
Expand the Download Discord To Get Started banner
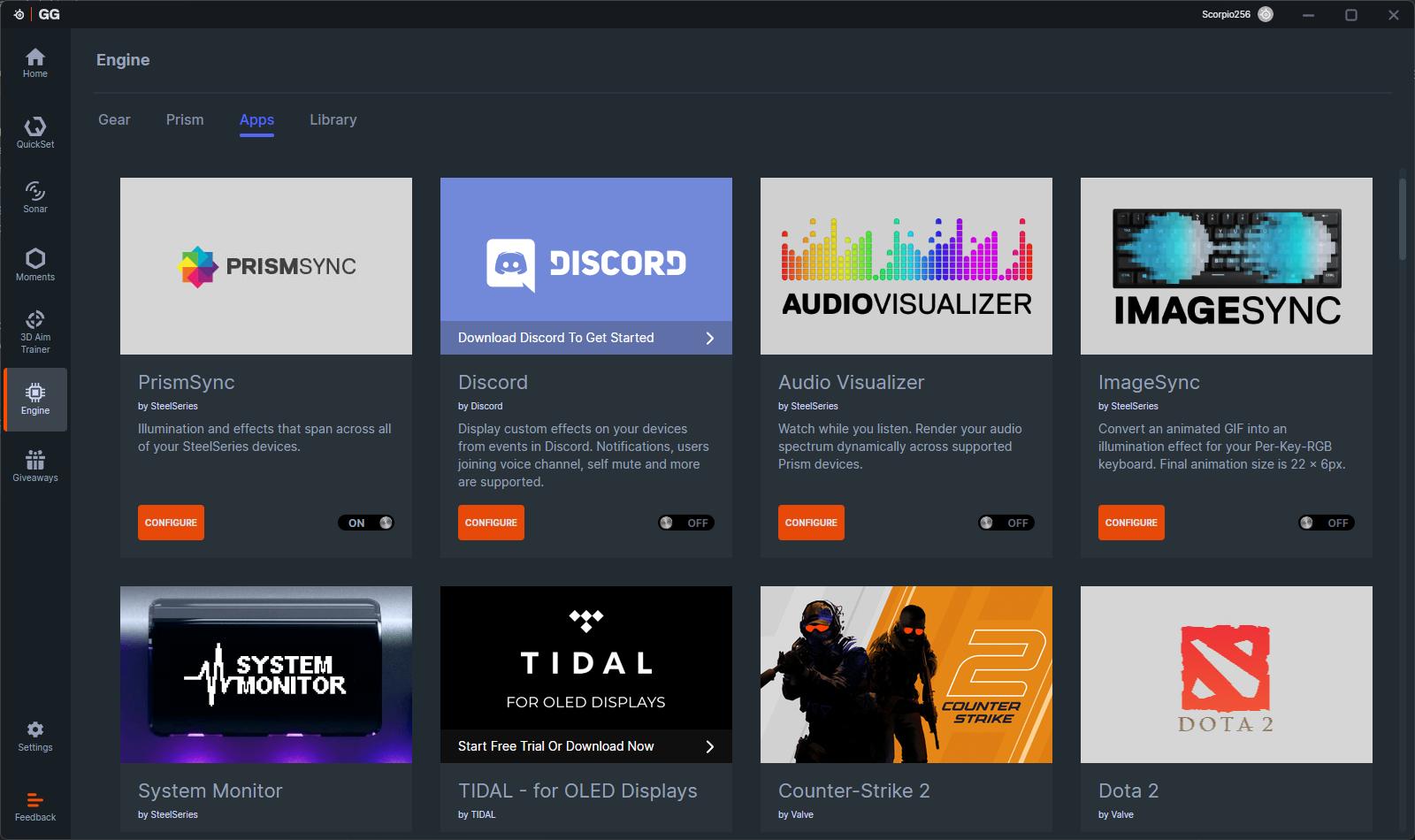(x=585, y=338)
